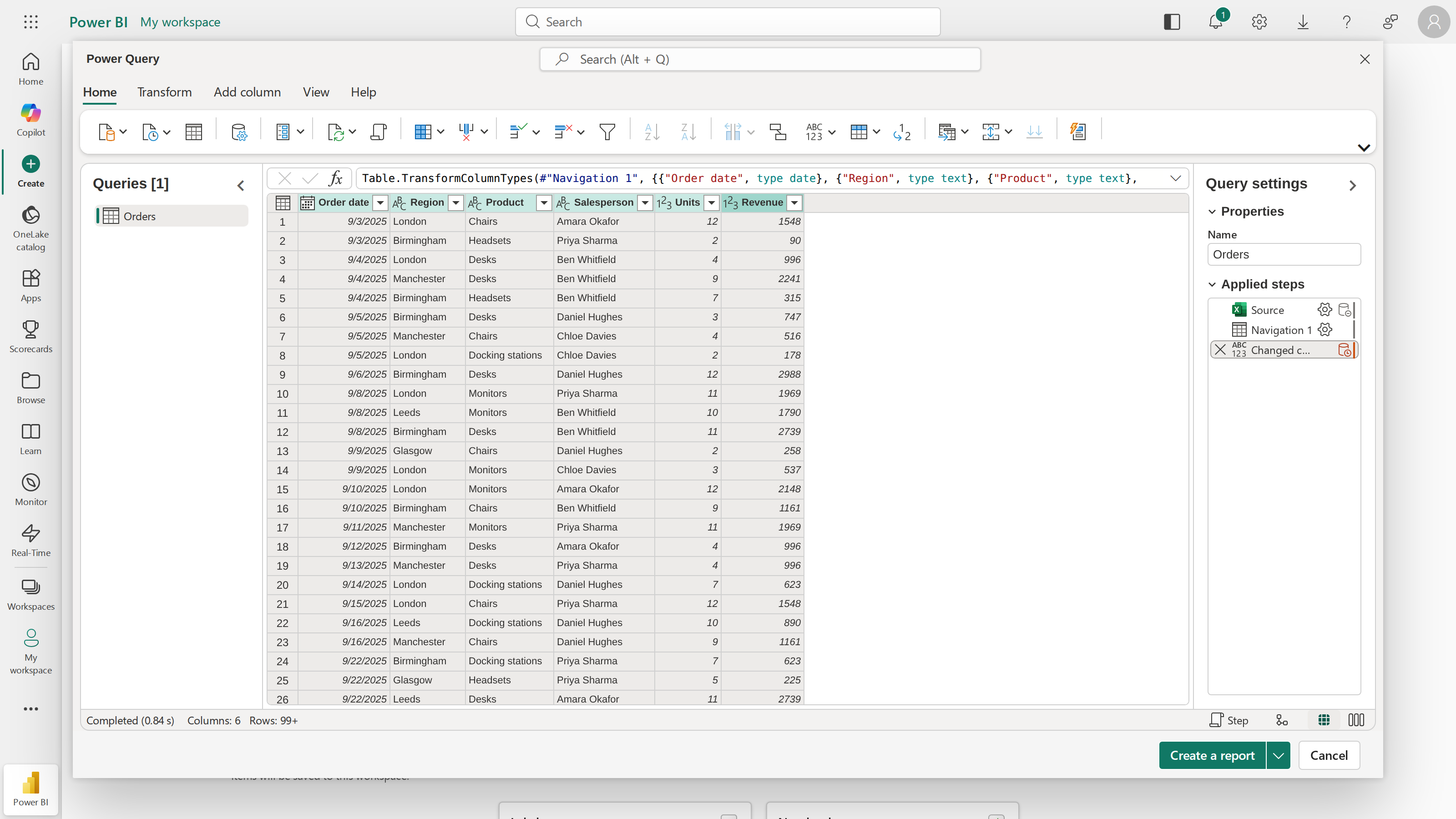The image size is (1456, 819).
Task: Open the Revenue column filter dropdown
Action: tap(794, 203)
